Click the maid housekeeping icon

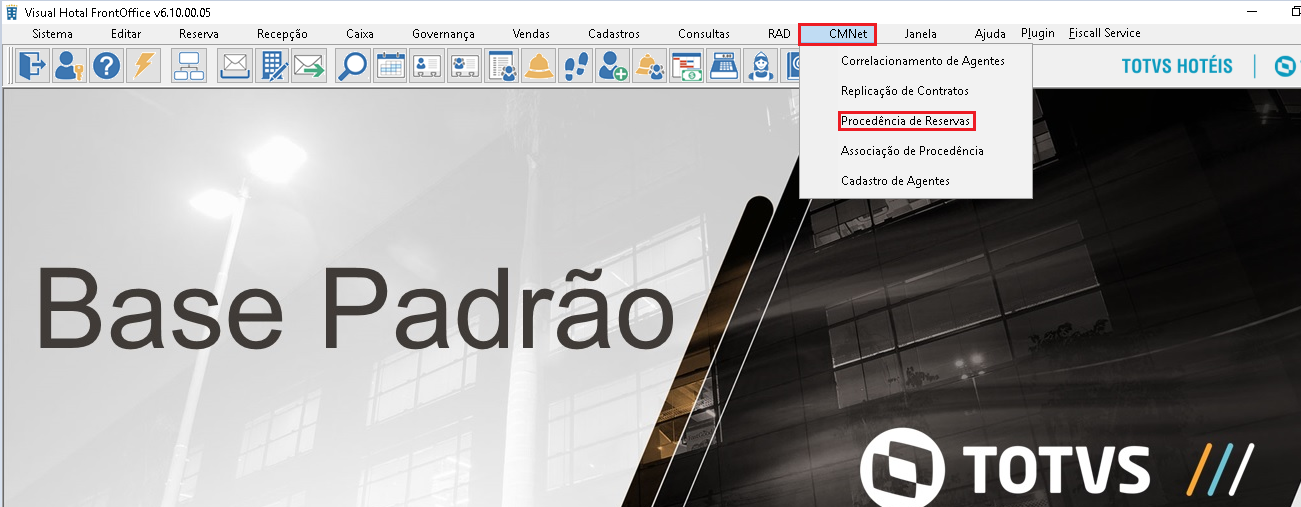click(x=761, y=67)
